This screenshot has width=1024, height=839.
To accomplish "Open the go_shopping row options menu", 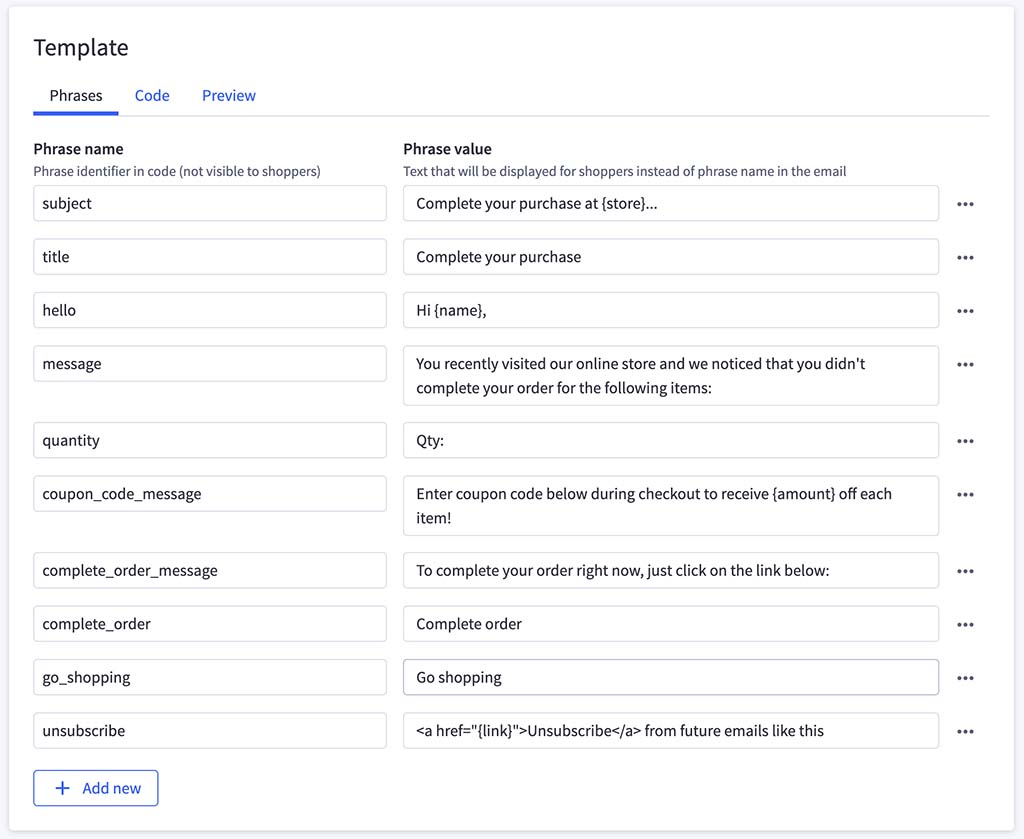I will pyautogui.click(x=966, y=677).
